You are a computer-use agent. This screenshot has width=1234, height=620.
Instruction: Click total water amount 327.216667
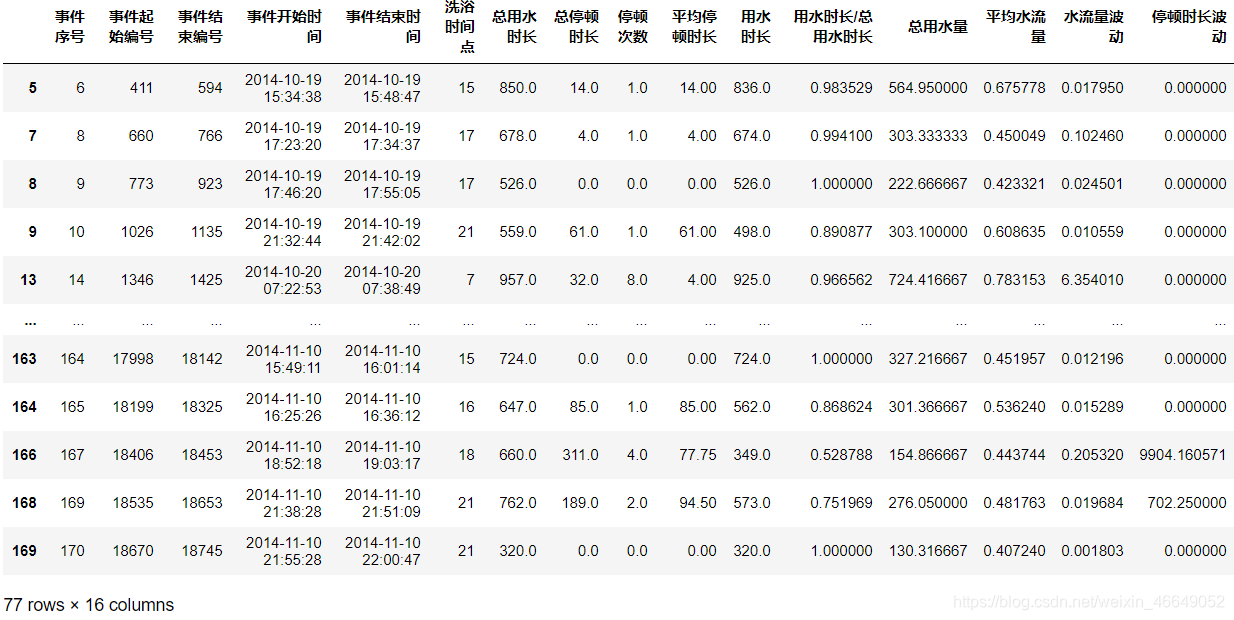928,359
